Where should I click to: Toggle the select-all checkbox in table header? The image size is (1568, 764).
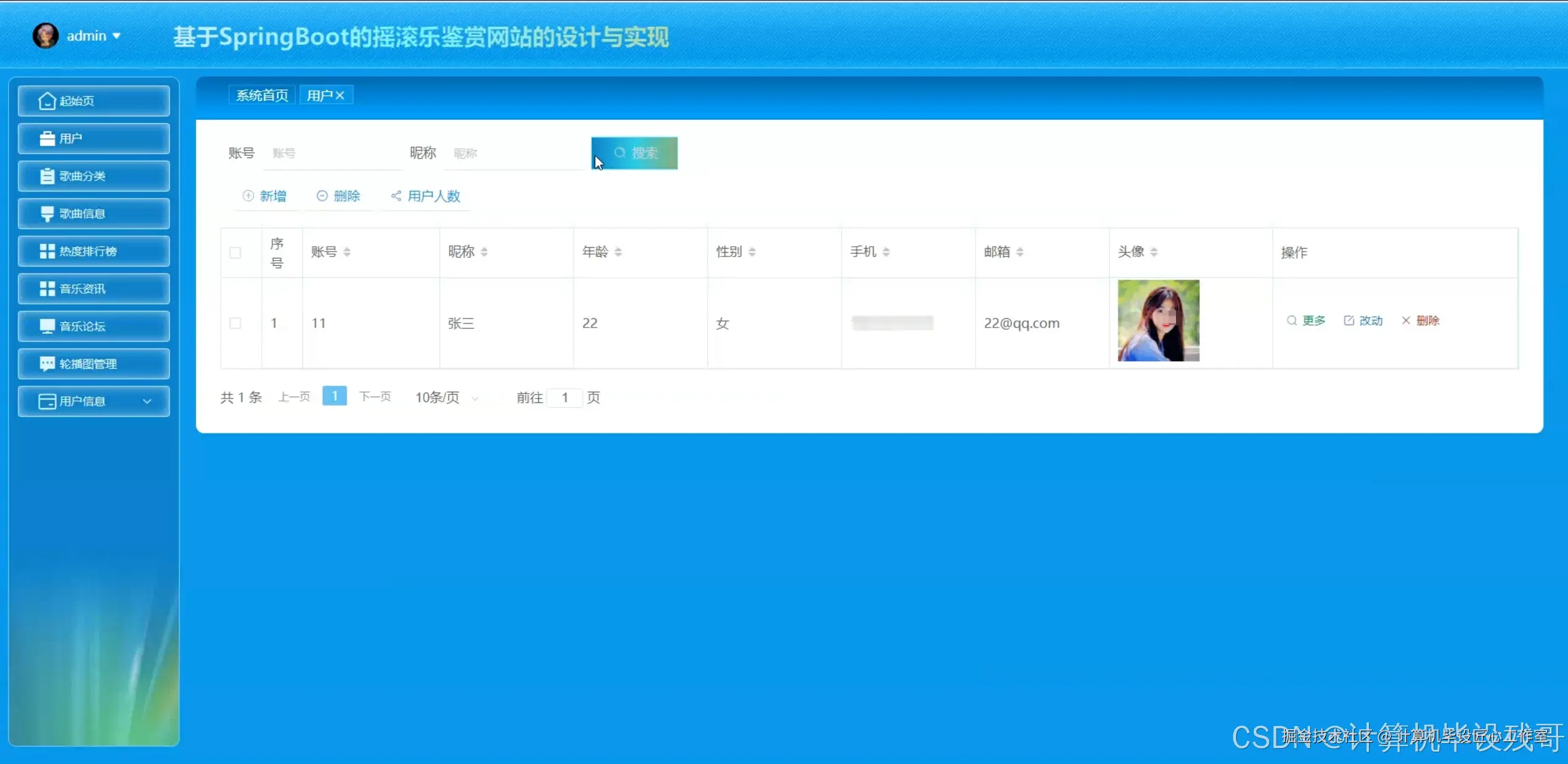pos(235,253)
